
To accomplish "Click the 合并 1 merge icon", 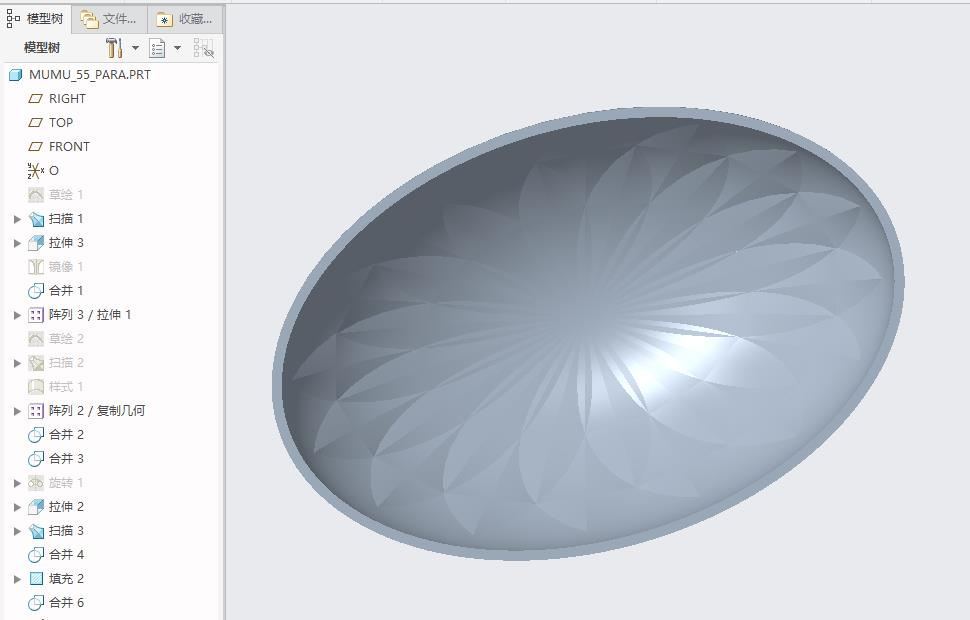I will pyautogui.click(x=36, y=291).
